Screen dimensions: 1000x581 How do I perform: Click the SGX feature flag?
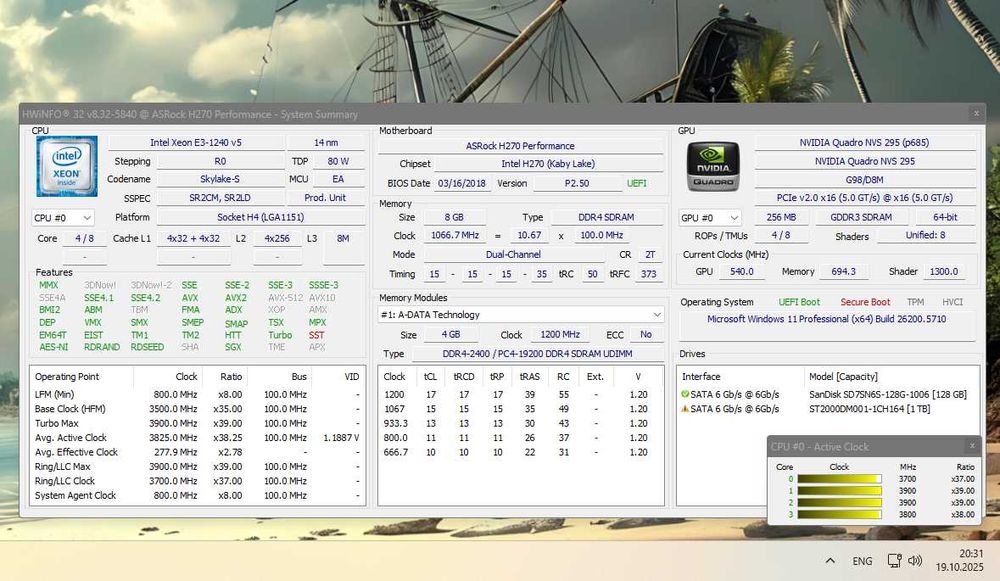pos(233,347)
